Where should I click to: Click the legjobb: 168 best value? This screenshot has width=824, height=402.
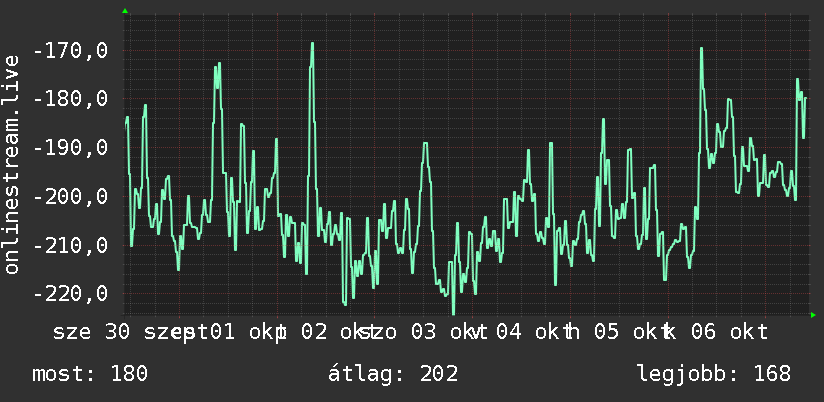click(x=714, y=374)
